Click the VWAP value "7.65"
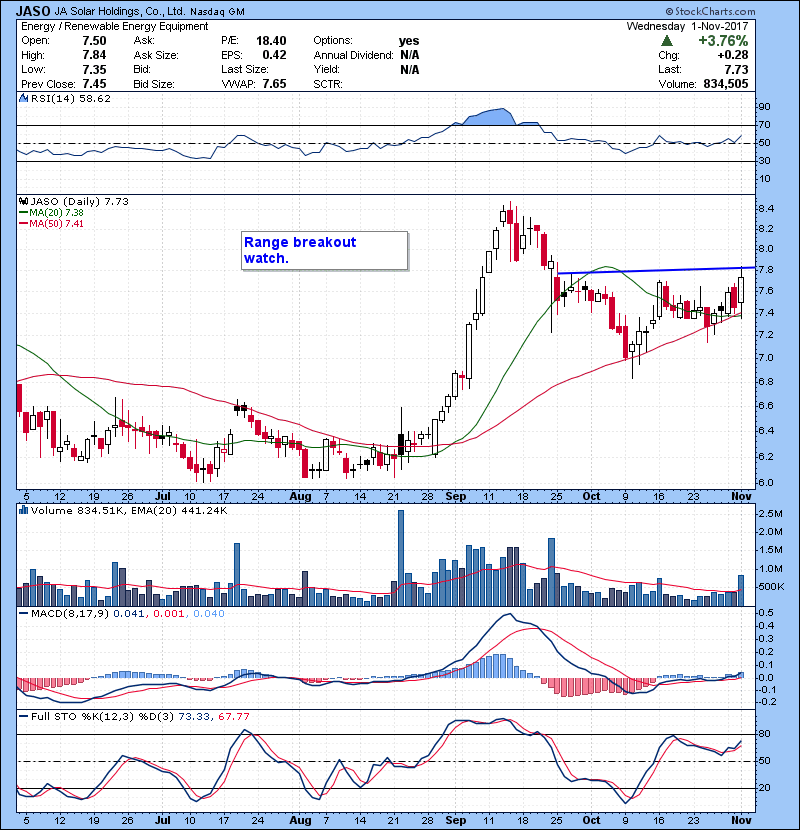The width and height of the screenshot is (800, 830). [x=274, y=84]
